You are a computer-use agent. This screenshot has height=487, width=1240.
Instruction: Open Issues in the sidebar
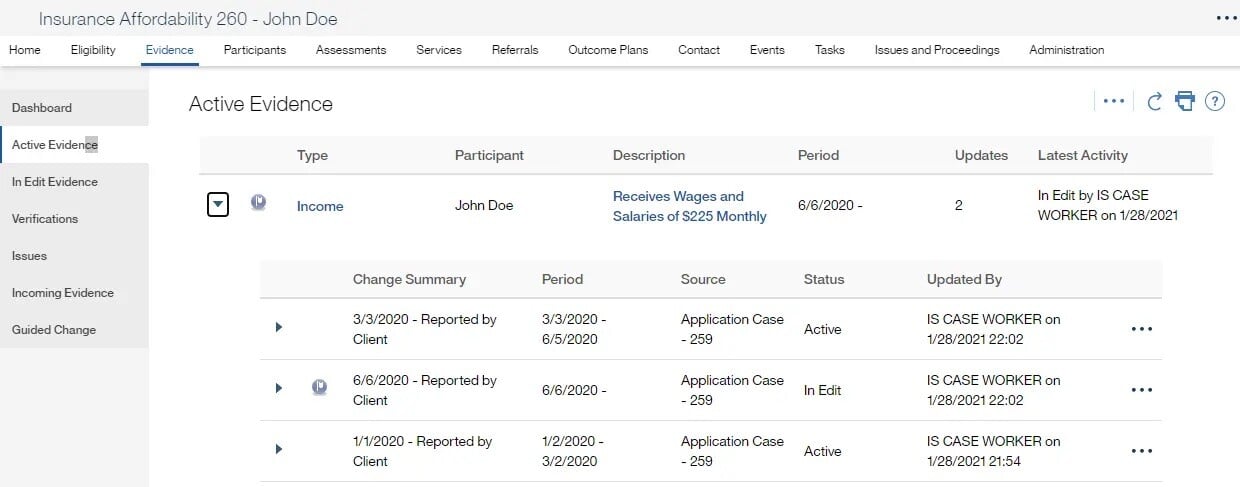click(x=74, y=256)
